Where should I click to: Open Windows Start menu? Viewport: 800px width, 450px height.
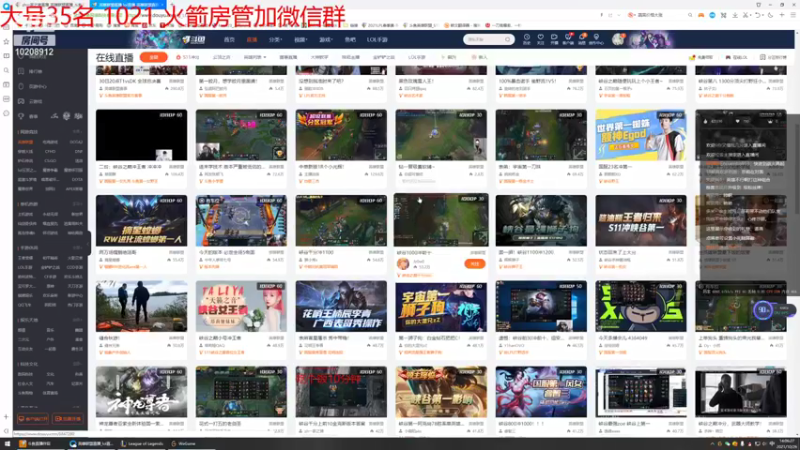click(x=7, y=444)
